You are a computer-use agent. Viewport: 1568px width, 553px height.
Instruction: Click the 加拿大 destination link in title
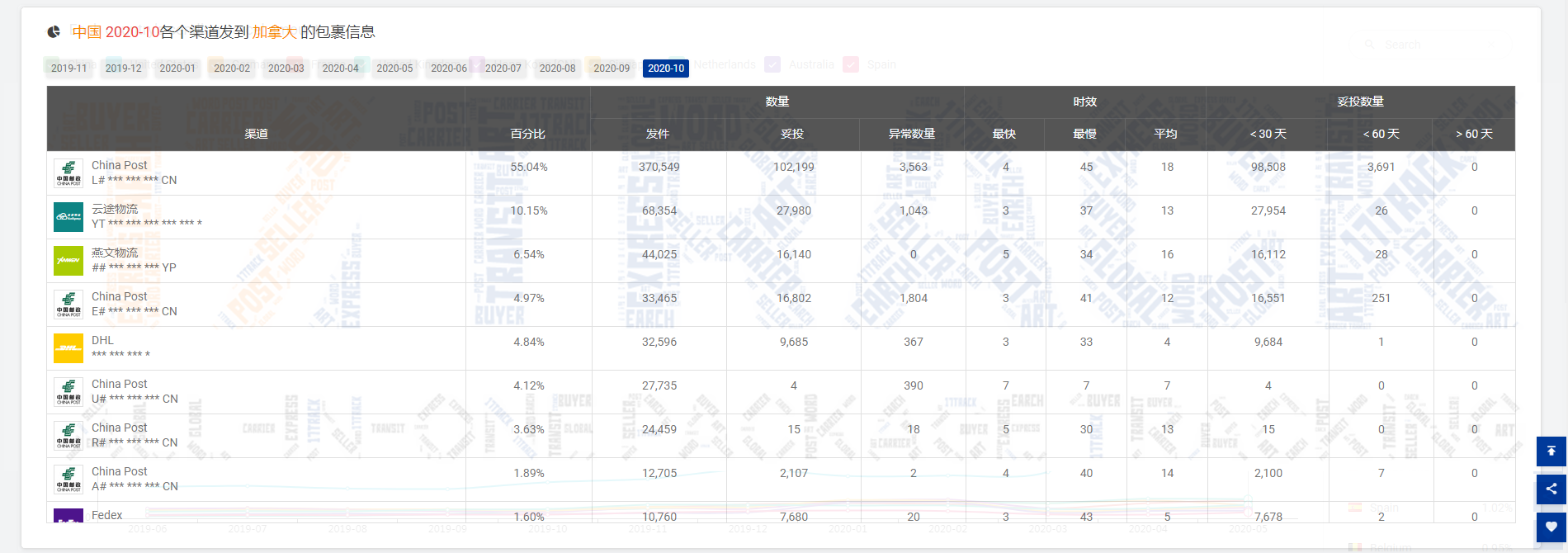pos(274,32)
